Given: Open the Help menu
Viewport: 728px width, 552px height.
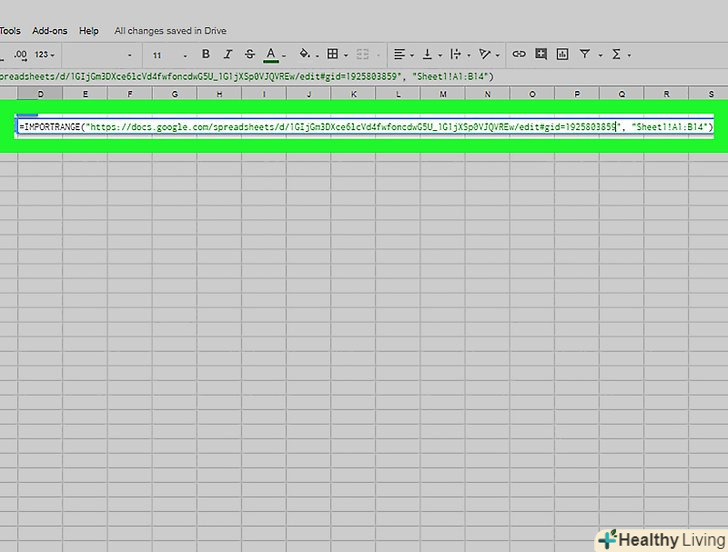Looking at the screenshot, I should pos(89,31).
